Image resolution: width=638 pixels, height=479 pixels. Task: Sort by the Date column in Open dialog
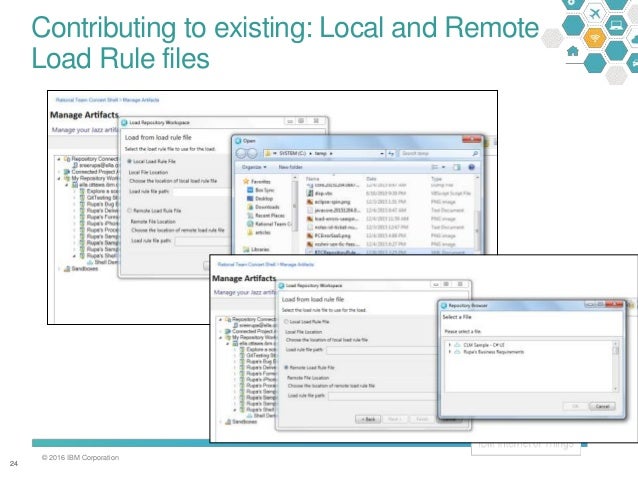click(371, 179)
